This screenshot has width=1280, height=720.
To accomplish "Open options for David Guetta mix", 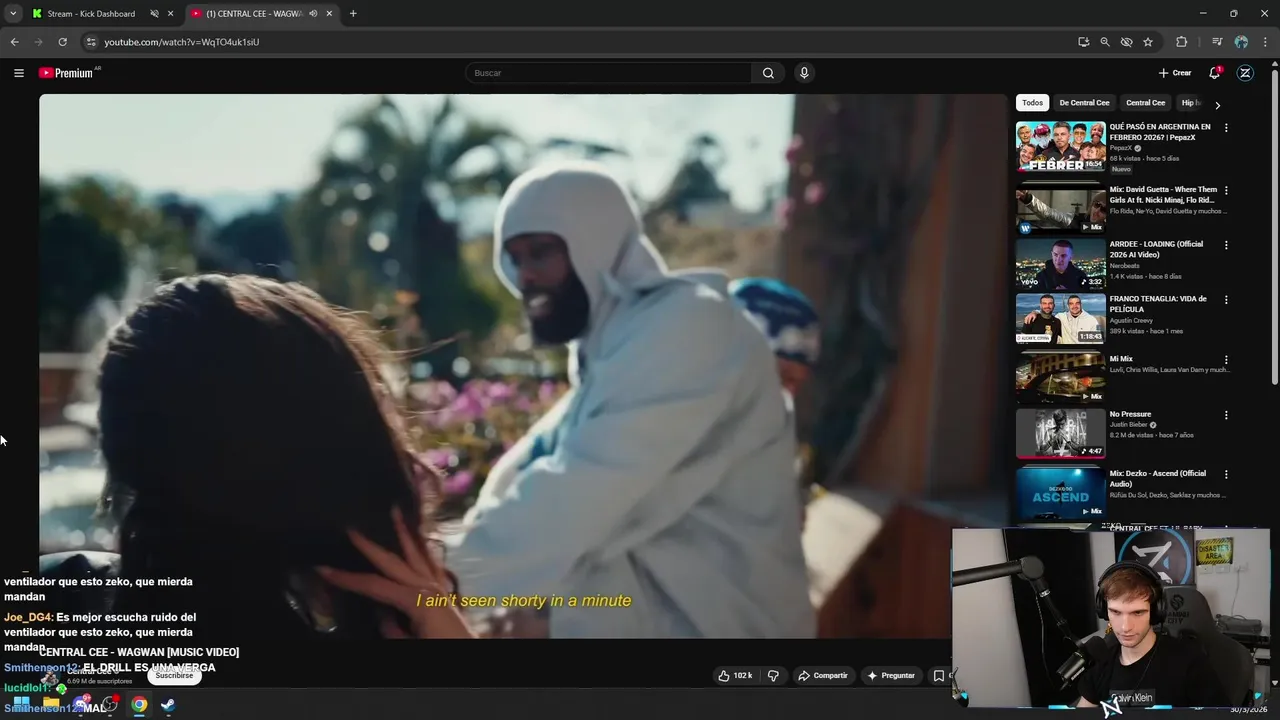I will tap(1226, 190).
